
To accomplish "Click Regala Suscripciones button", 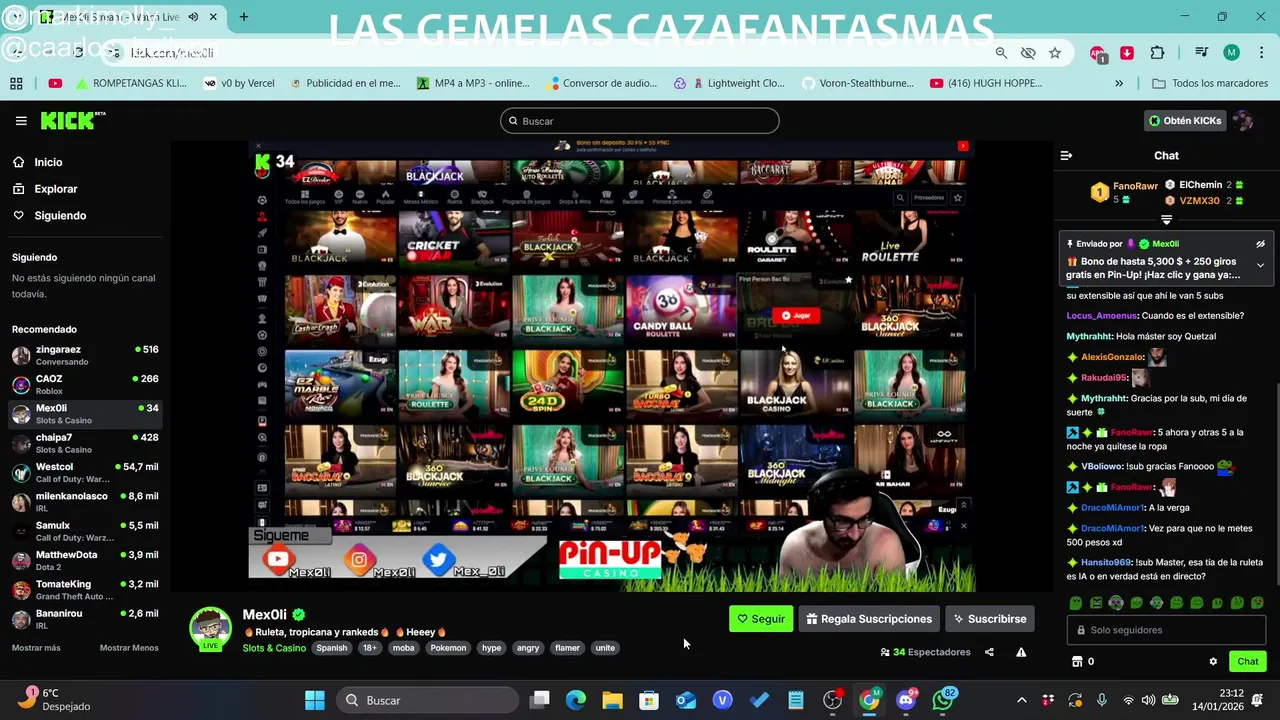I will (x=869, y=619).
